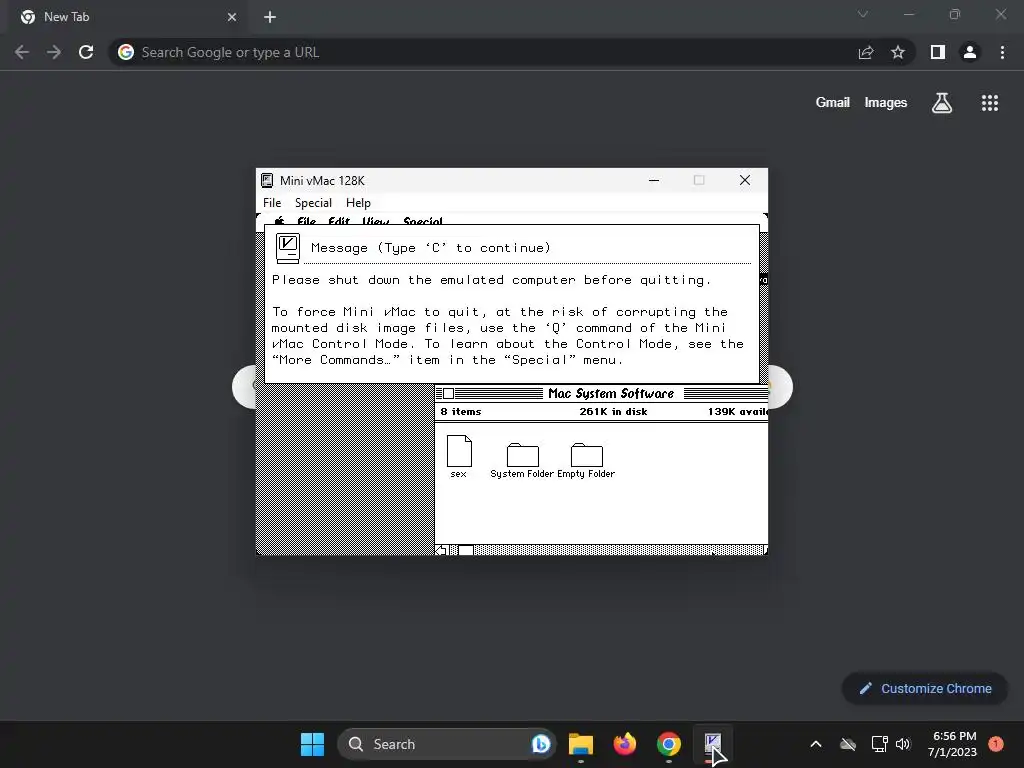Click the Mini vMac taskbar icon

coord(712,744)
